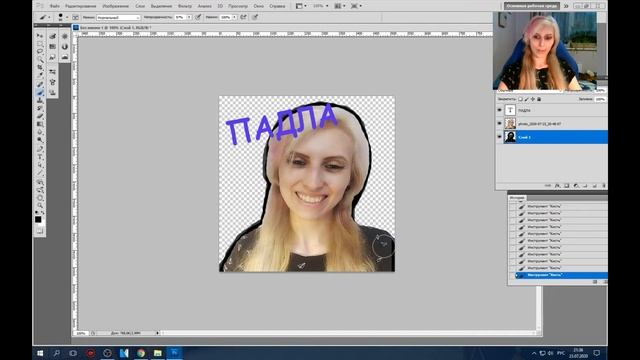Create a new layer

[594, 186]
